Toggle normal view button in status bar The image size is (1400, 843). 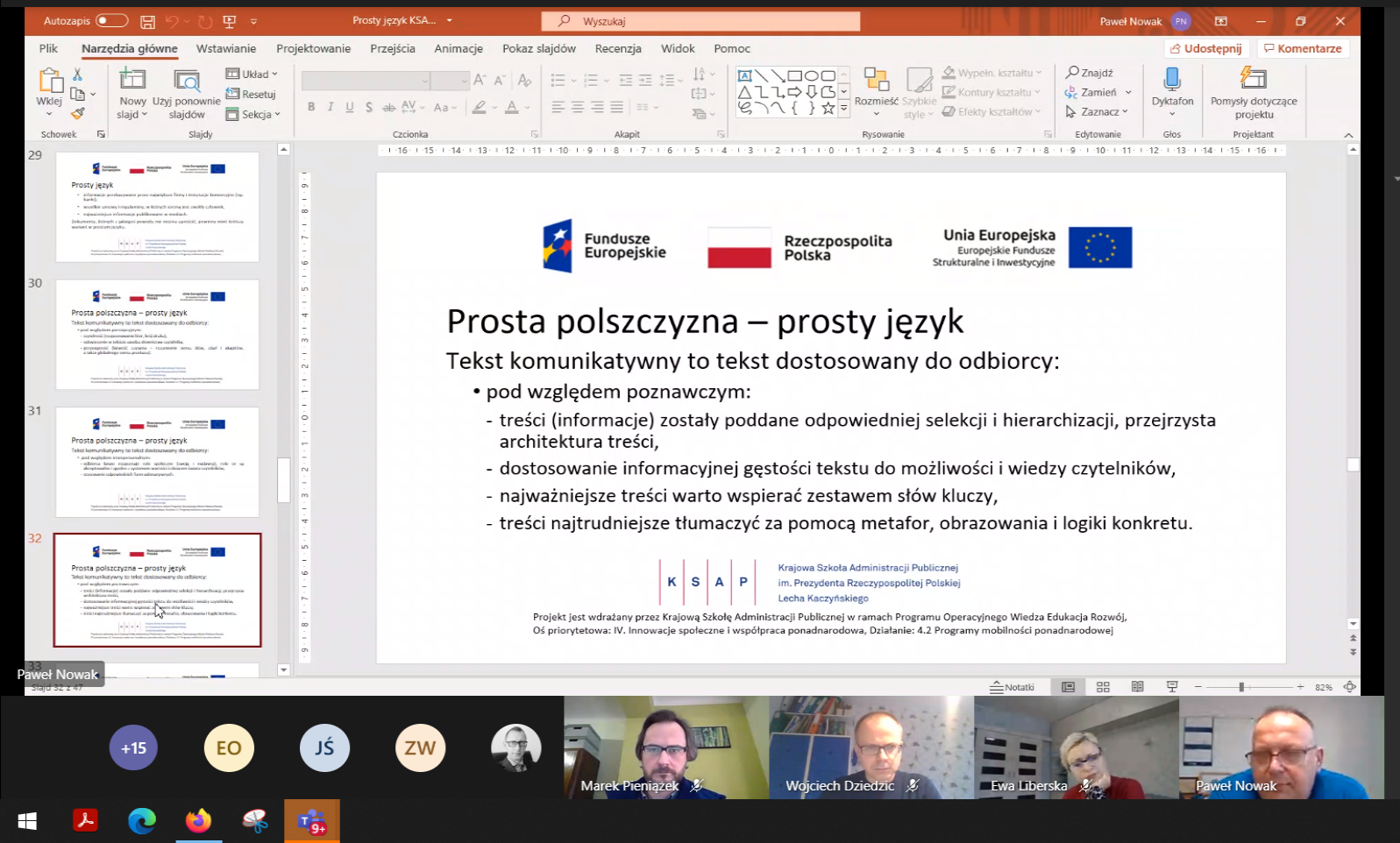click(x=1068, y=687)
